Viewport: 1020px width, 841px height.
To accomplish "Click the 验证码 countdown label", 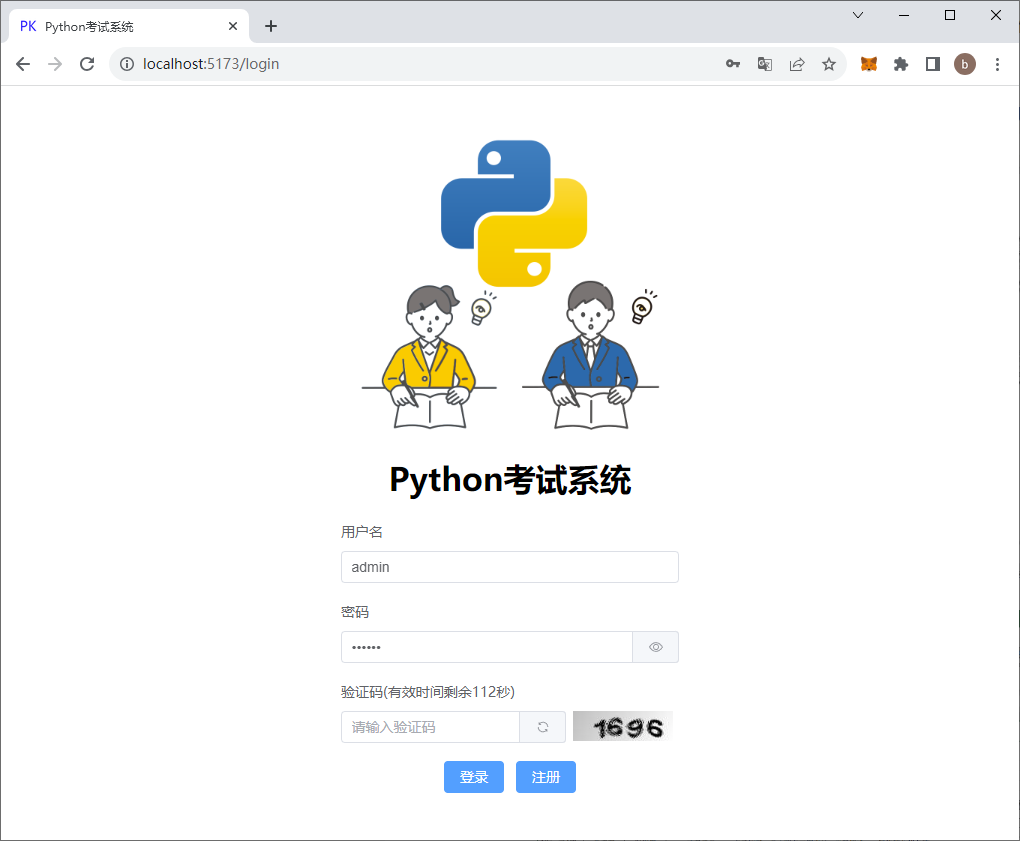I will point(428,692).
